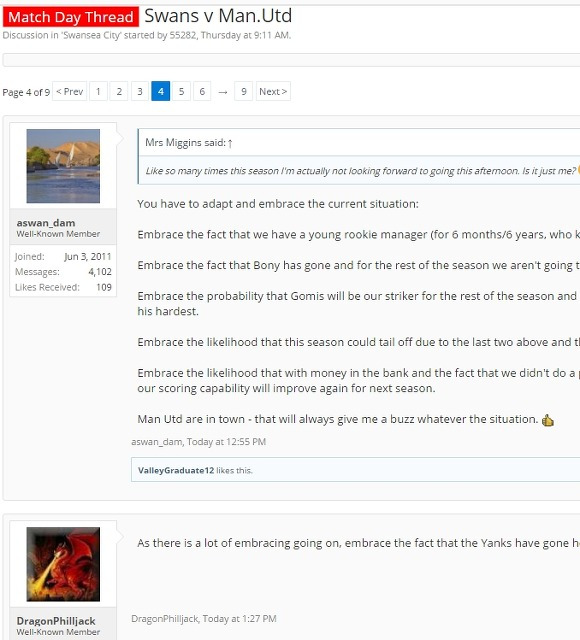Open ValleyGraduate12's profile from likes
Viewport: 580px width, 640px height.
tap(176, 471)
